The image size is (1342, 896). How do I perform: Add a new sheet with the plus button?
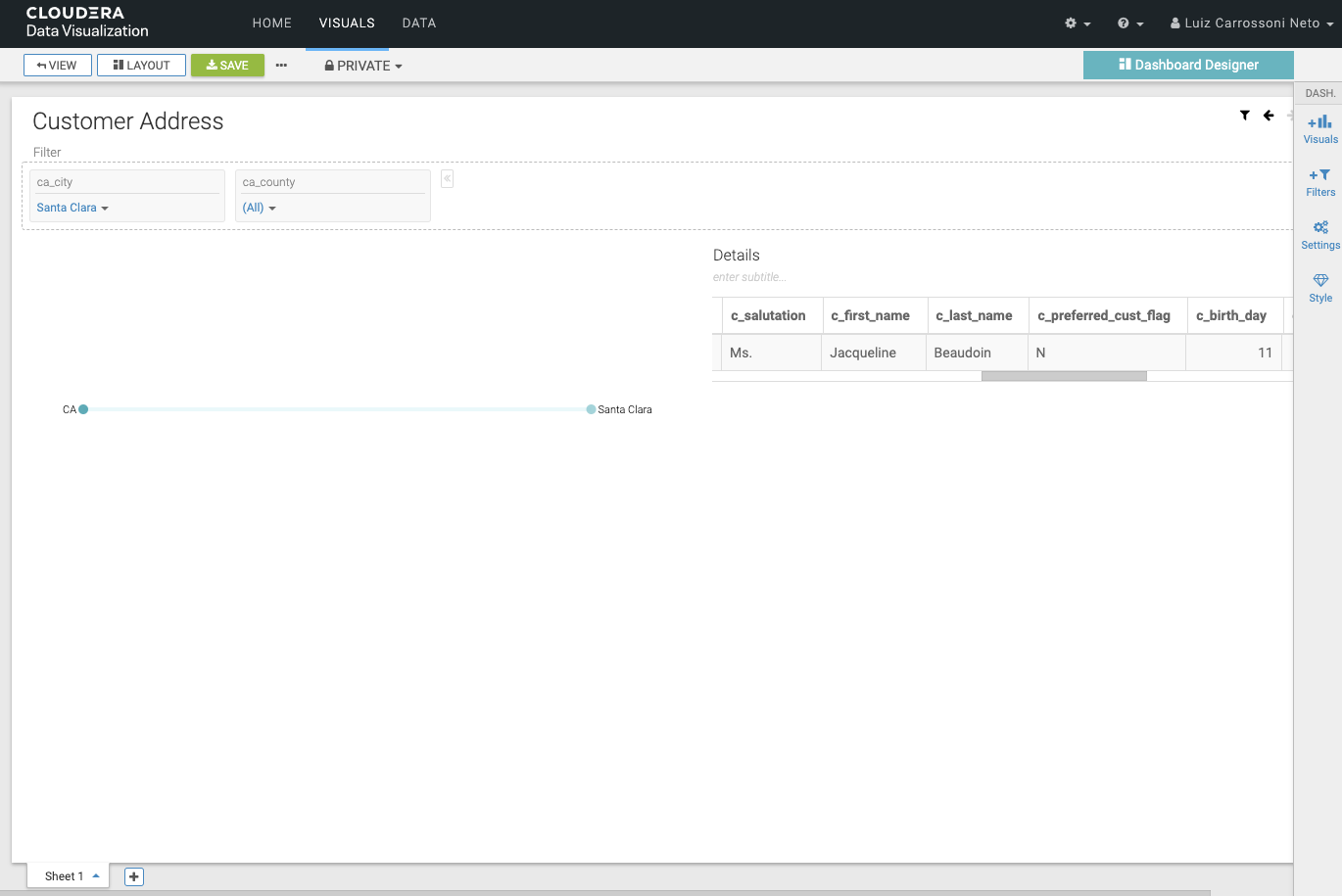click(133, 875)
